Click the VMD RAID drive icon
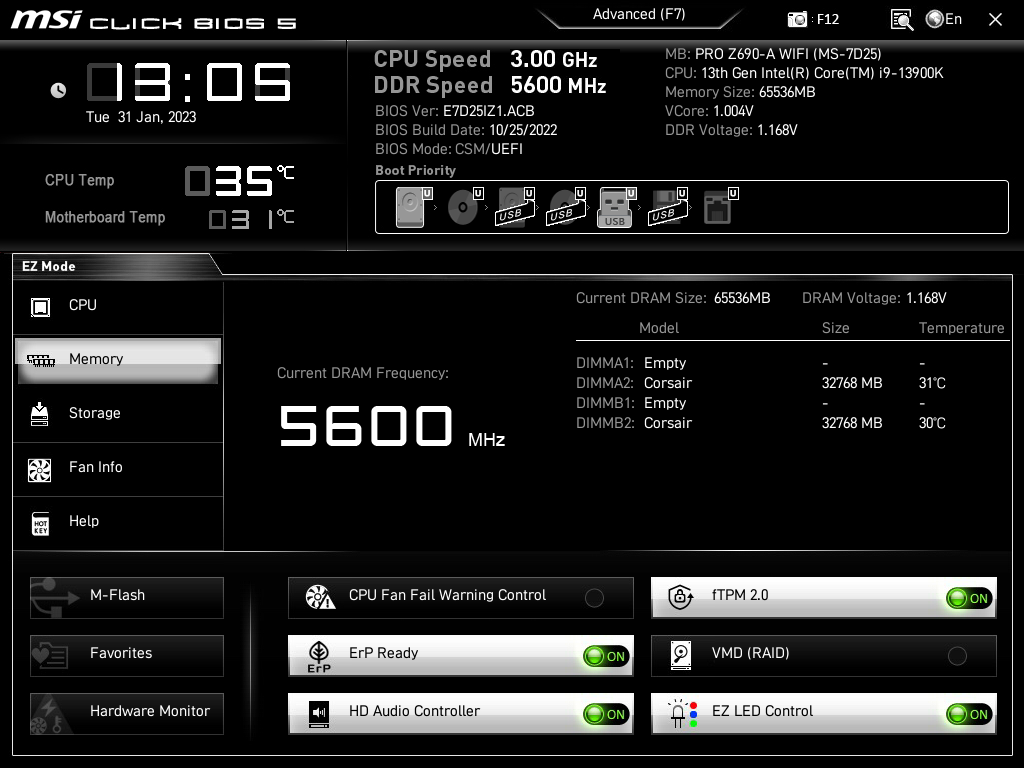The width and height of the screenshot is (1024, 768). coord(680,655)
